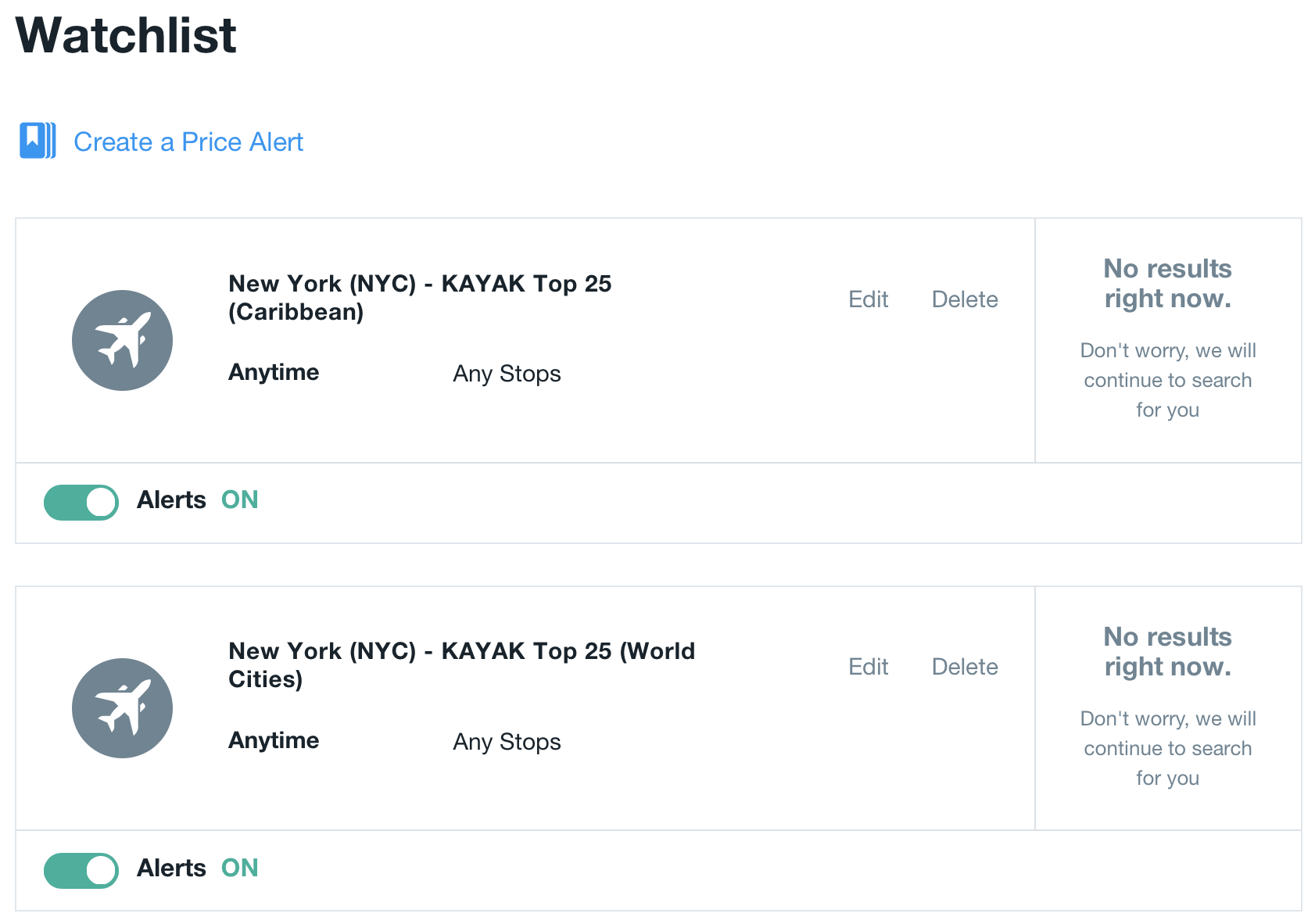Click the airplane icon for the Caribbean alert
Screen dimensions: 1315x924
point(122,340)
